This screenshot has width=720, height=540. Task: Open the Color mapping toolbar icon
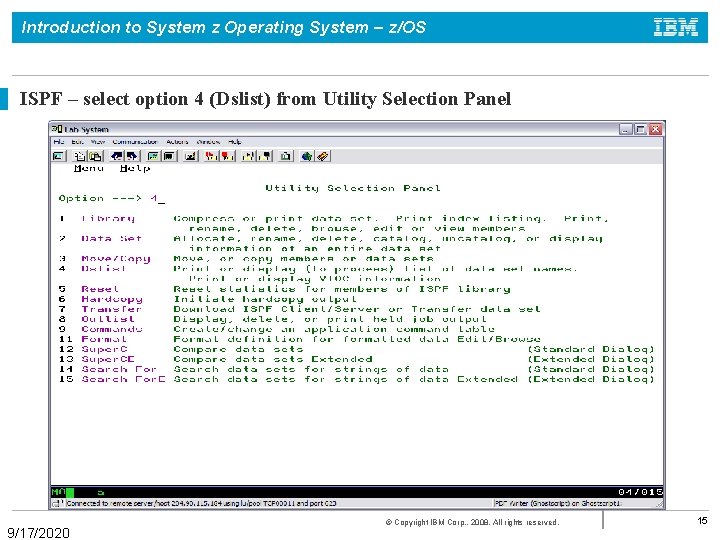click(x=169, y=156)
